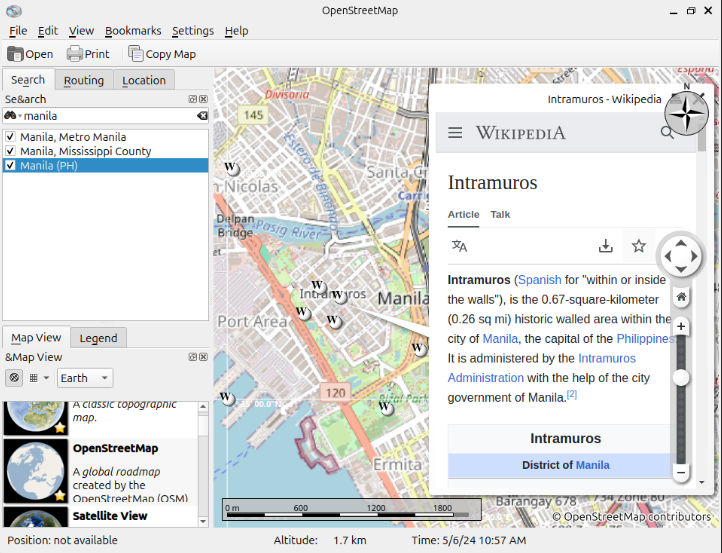Pan the map left with navigation arrow
722x553 pixels.
pyautogui.click(x=668, y=256)
